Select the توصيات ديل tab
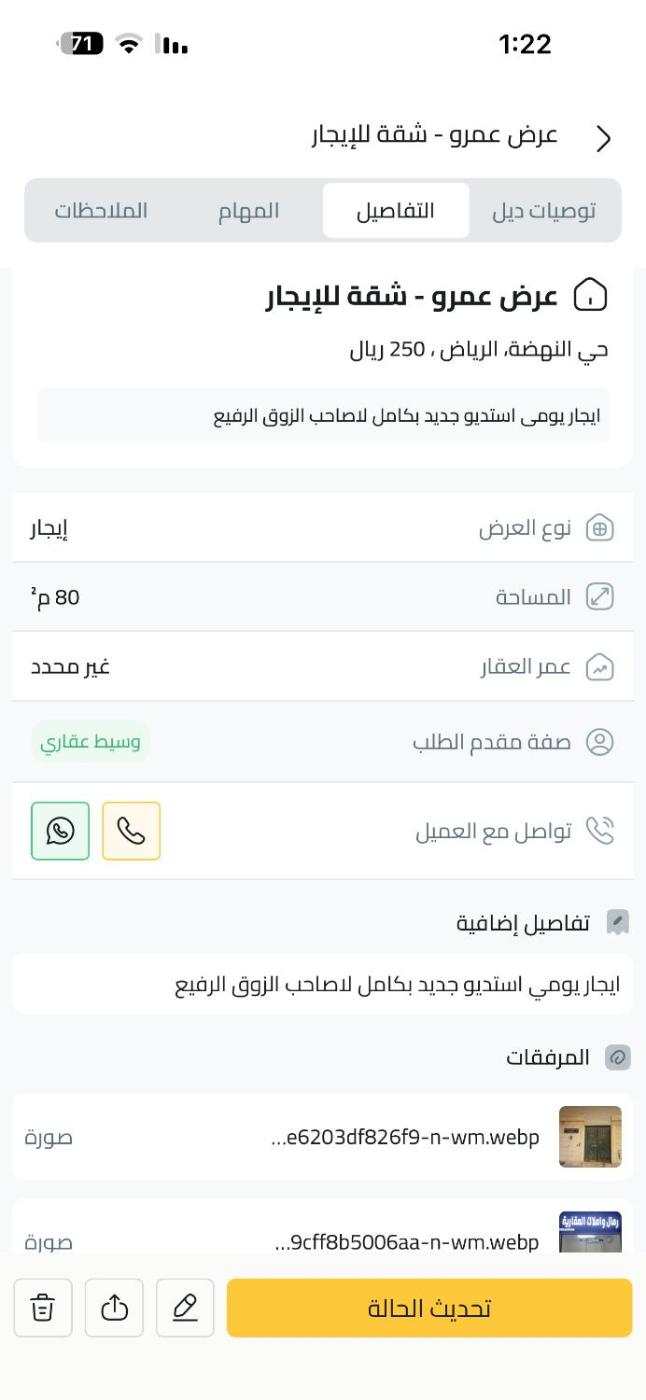Image resolution: width=646 pixels, height=1400 pixels. [544, 211]
